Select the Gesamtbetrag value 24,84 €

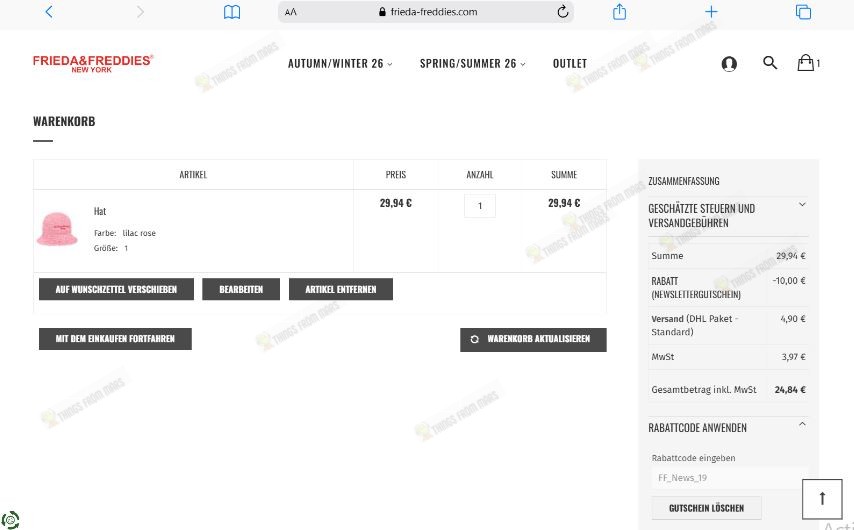click(x=790, y=389)
